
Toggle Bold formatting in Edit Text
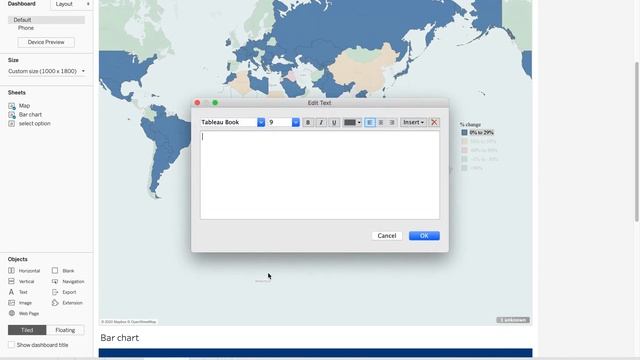click(x=308, y=122)
